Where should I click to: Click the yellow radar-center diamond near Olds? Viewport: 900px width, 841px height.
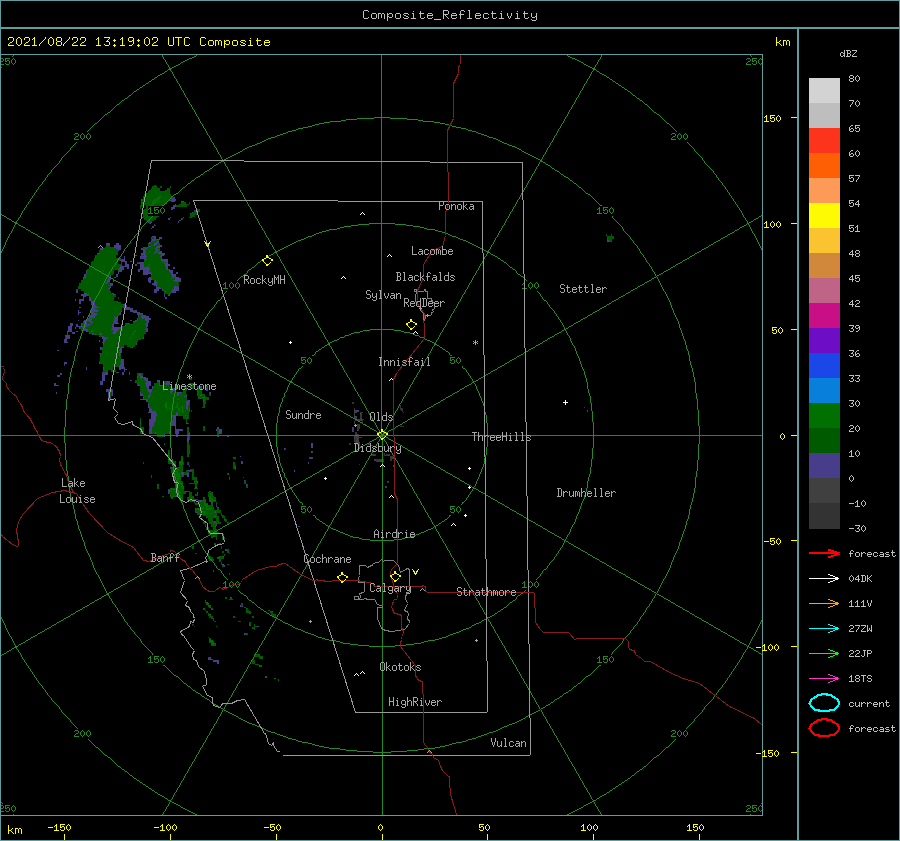click(382, 435)
